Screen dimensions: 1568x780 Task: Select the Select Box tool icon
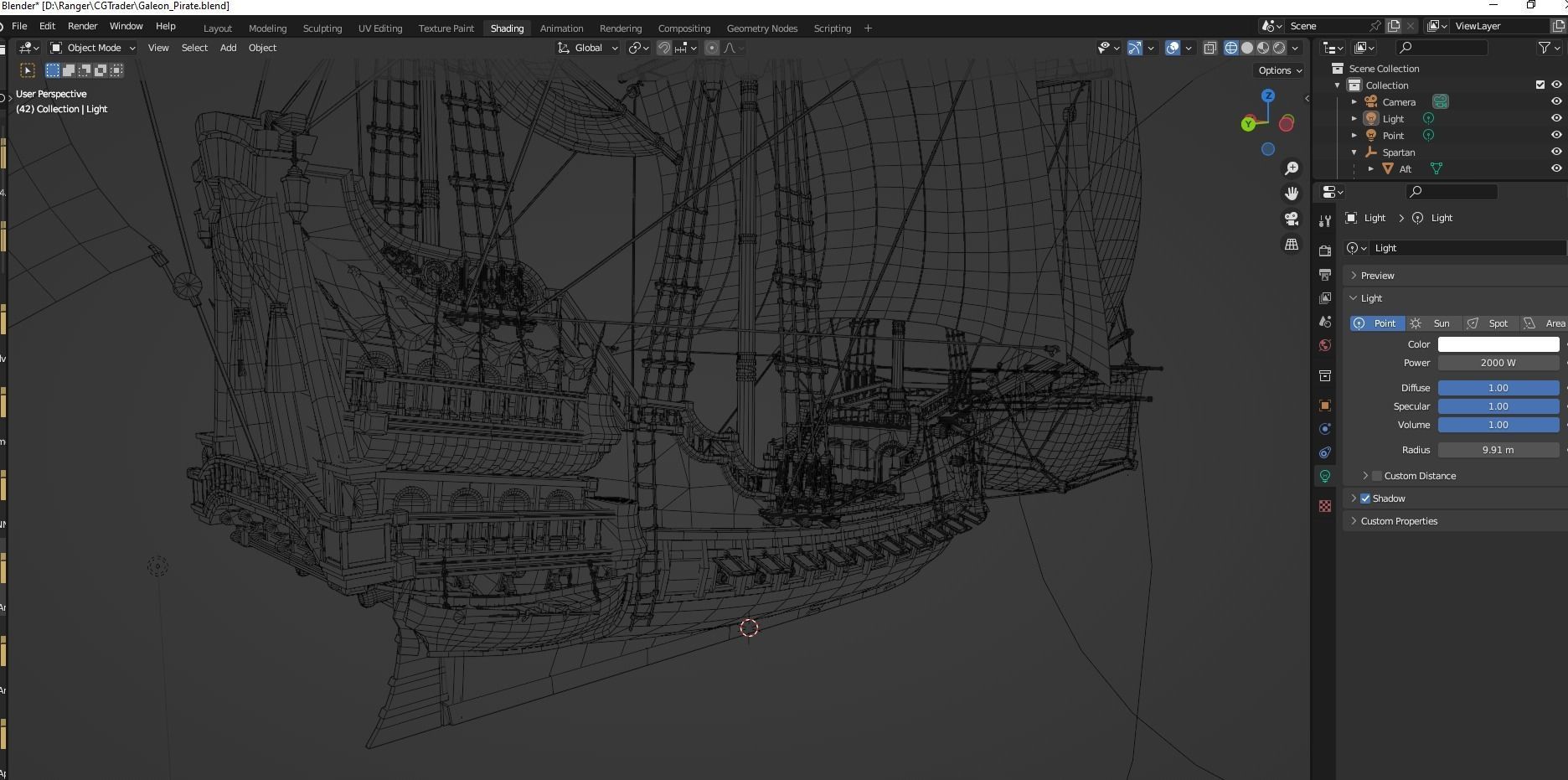point(28,70)
